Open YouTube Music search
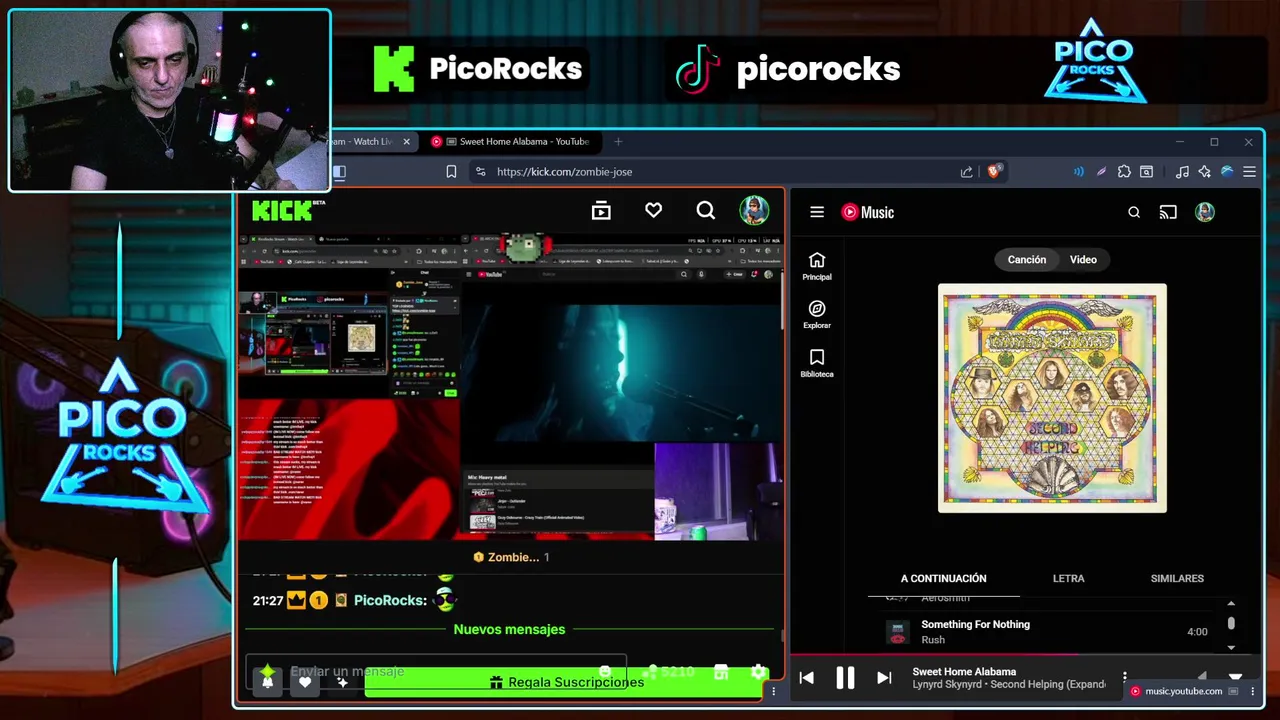Screen dimensions: 1280x720 pos(1134,212)
